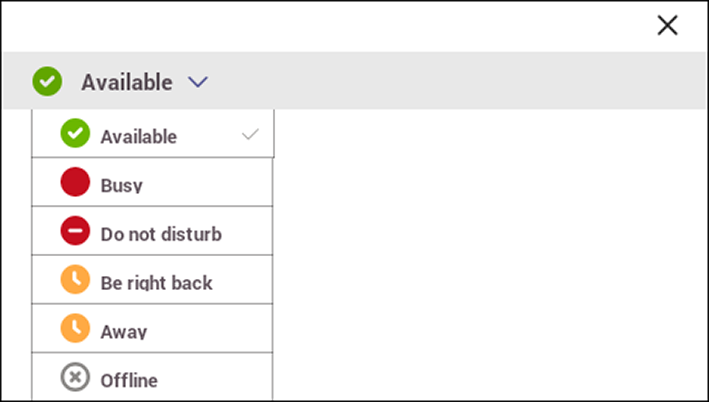Image resolution: width=709 pixels, height=402 pixels.
Task: Click the gray checkmark next to Available option
Action: point(250,134)
